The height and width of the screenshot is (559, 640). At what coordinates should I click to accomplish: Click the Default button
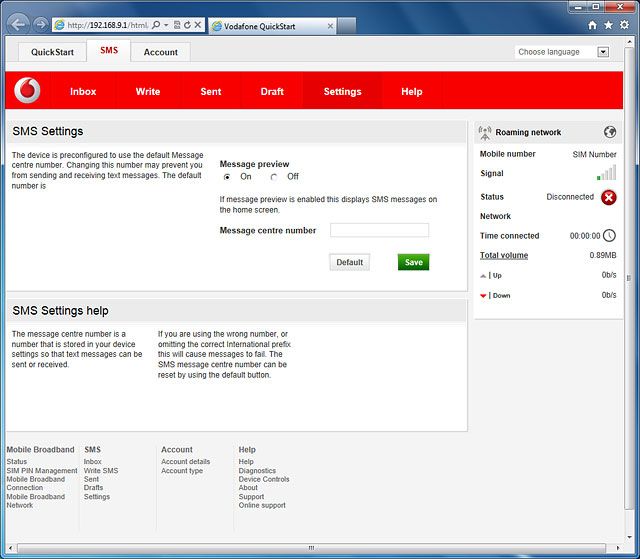click(x=349, y=262)
